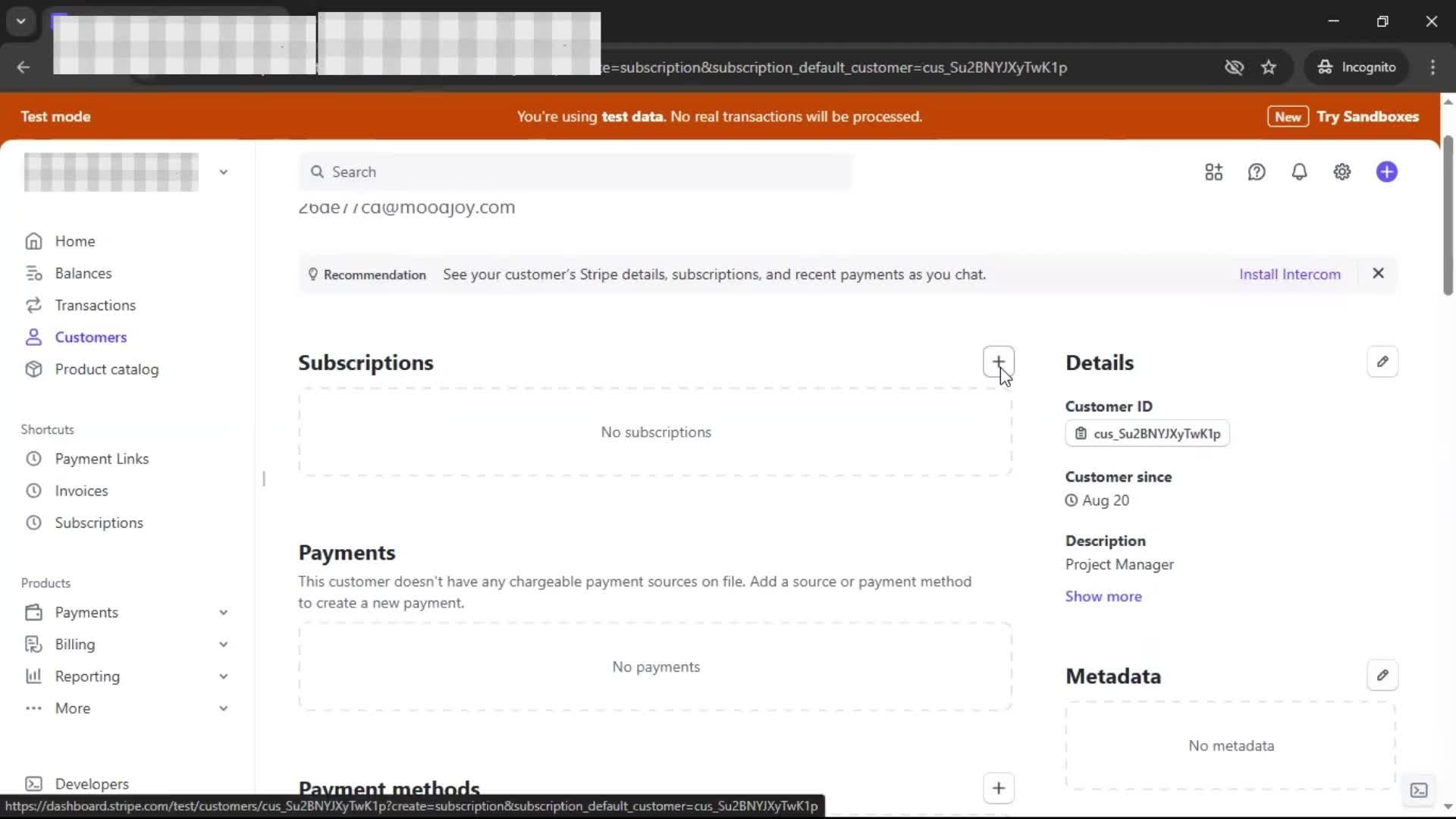Open the apps grid icon

(1213, 172)
